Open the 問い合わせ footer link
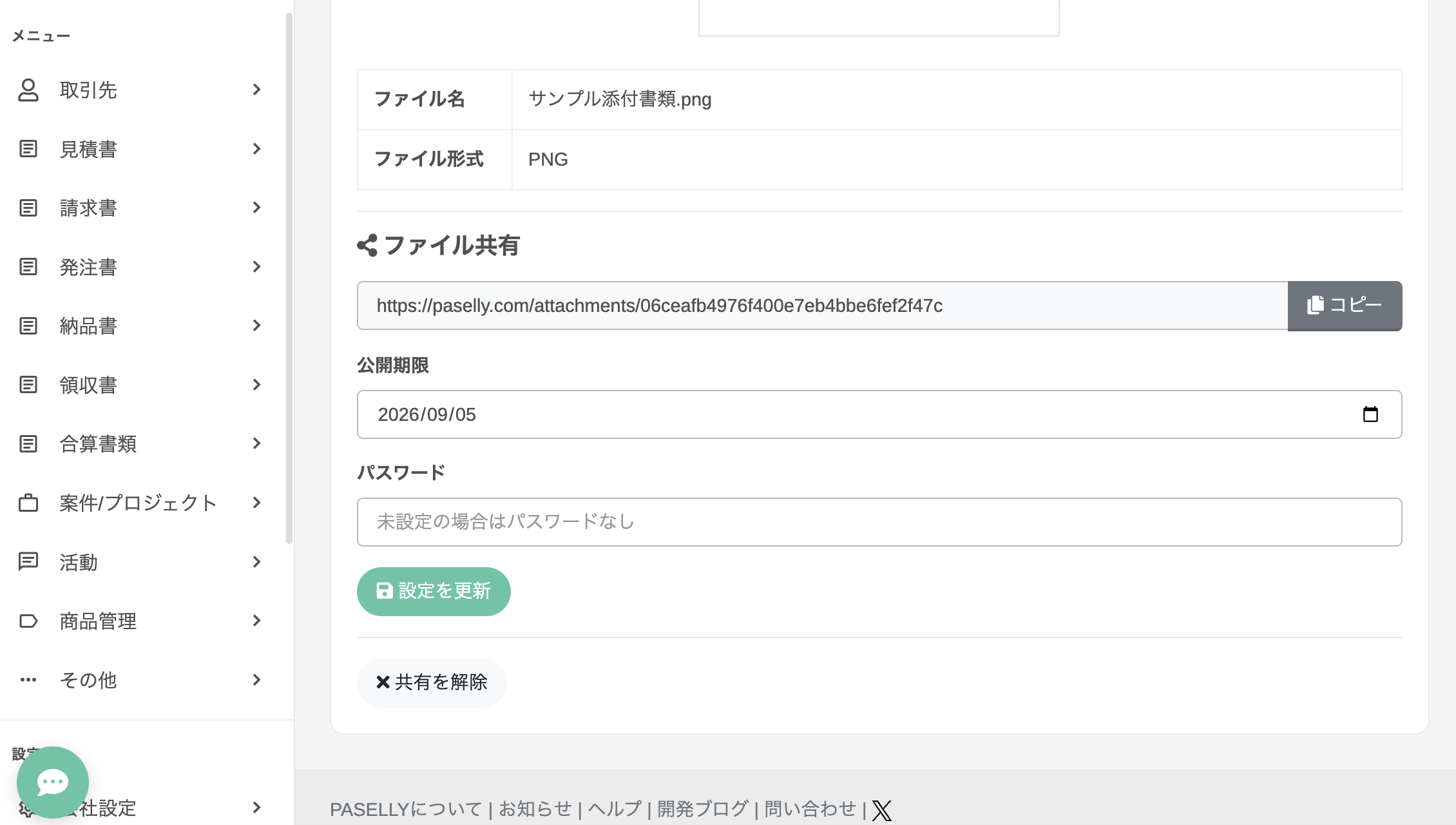The height and width of the screenshot is (825, 1456). 810,810
